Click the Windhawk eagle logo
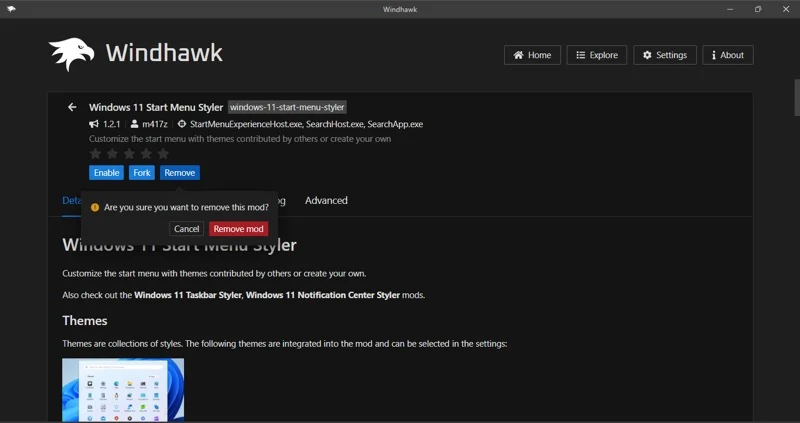The width and height of the screenshot is (800, 423). (x=71, y=54)
